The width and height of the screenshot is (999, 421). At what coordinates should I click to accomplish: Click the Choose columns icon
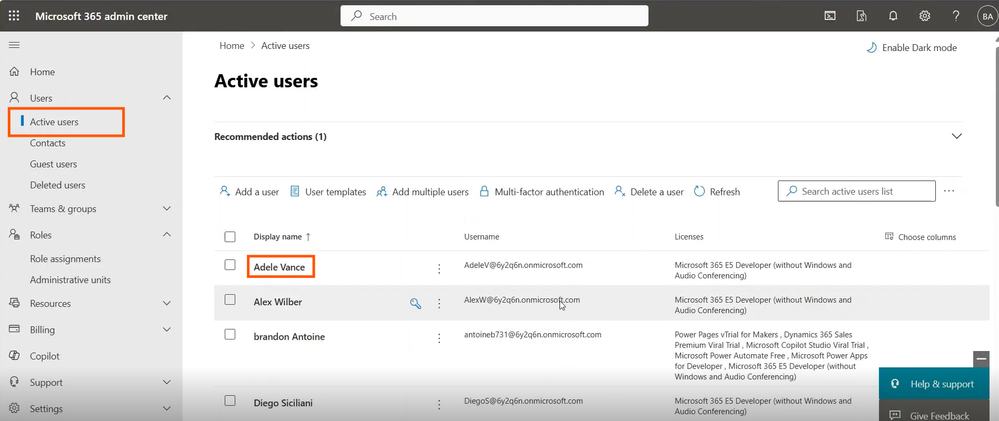[x=889, y=236]
